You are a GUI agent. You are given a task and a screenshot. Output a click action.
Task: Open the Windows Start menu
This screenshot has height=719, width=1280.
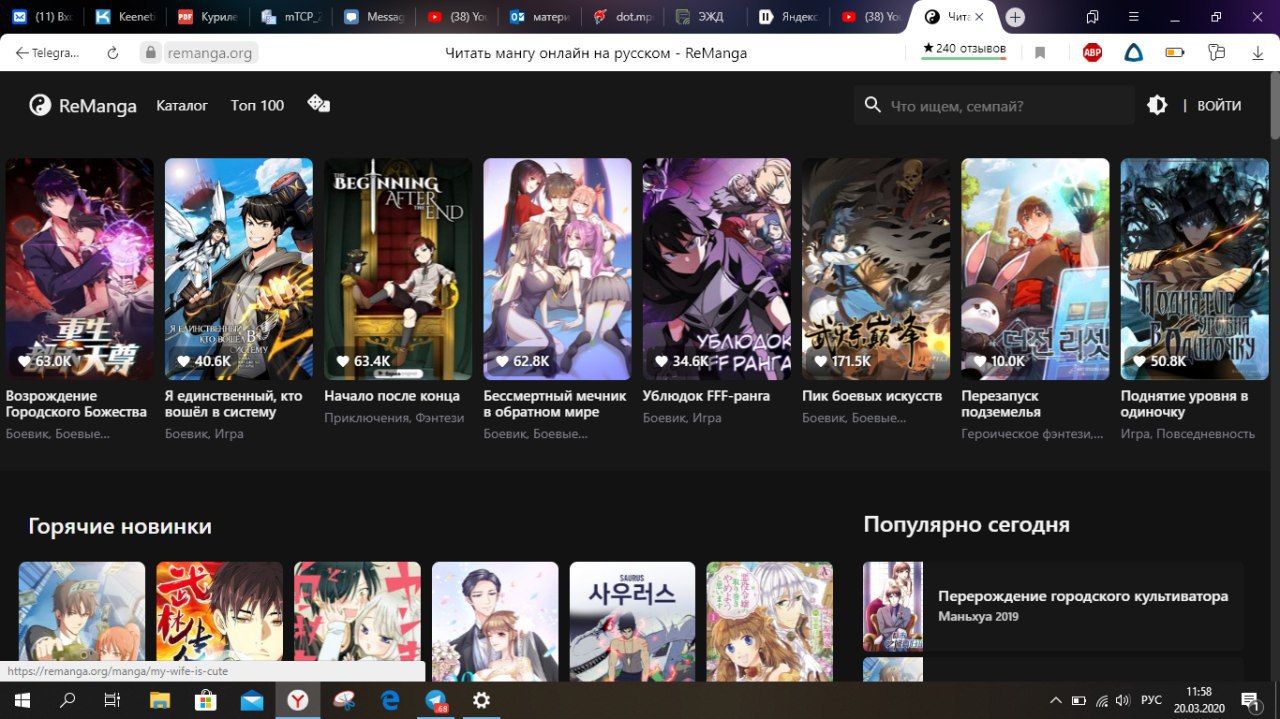click(x=21, y=700)
